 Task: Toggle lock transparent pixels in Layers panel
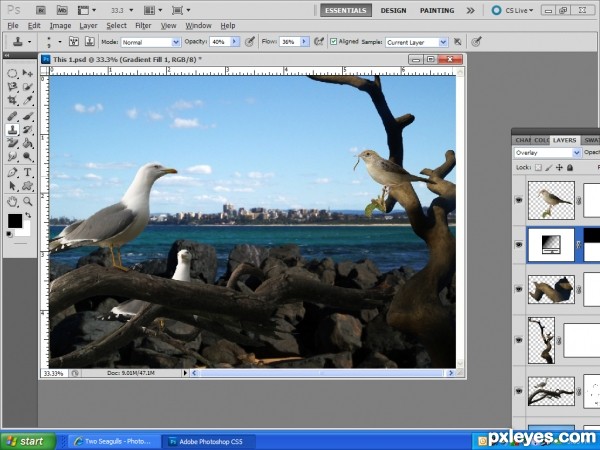click(538, 168)
